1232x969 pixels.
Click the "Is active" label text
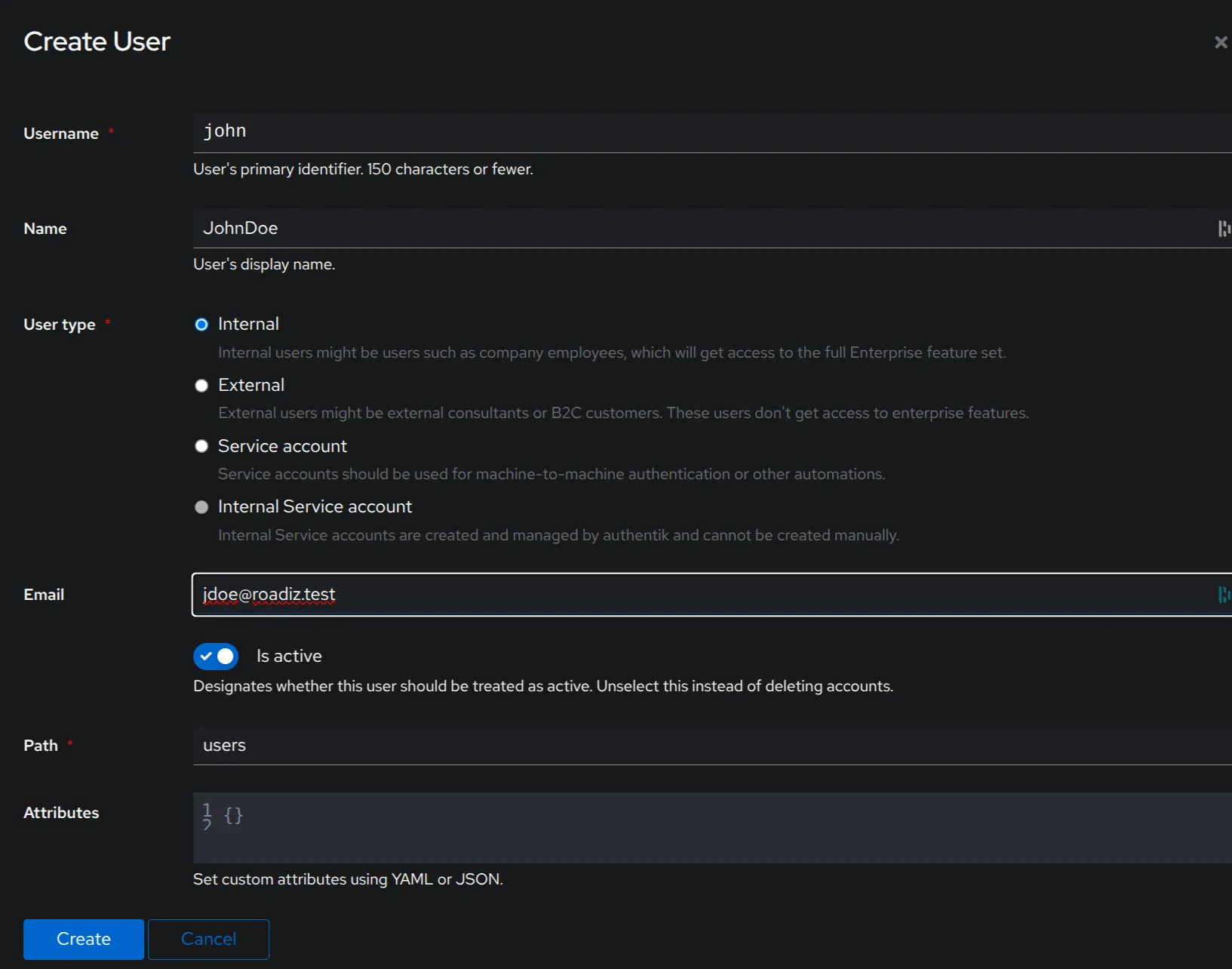(x=289, y=656)
